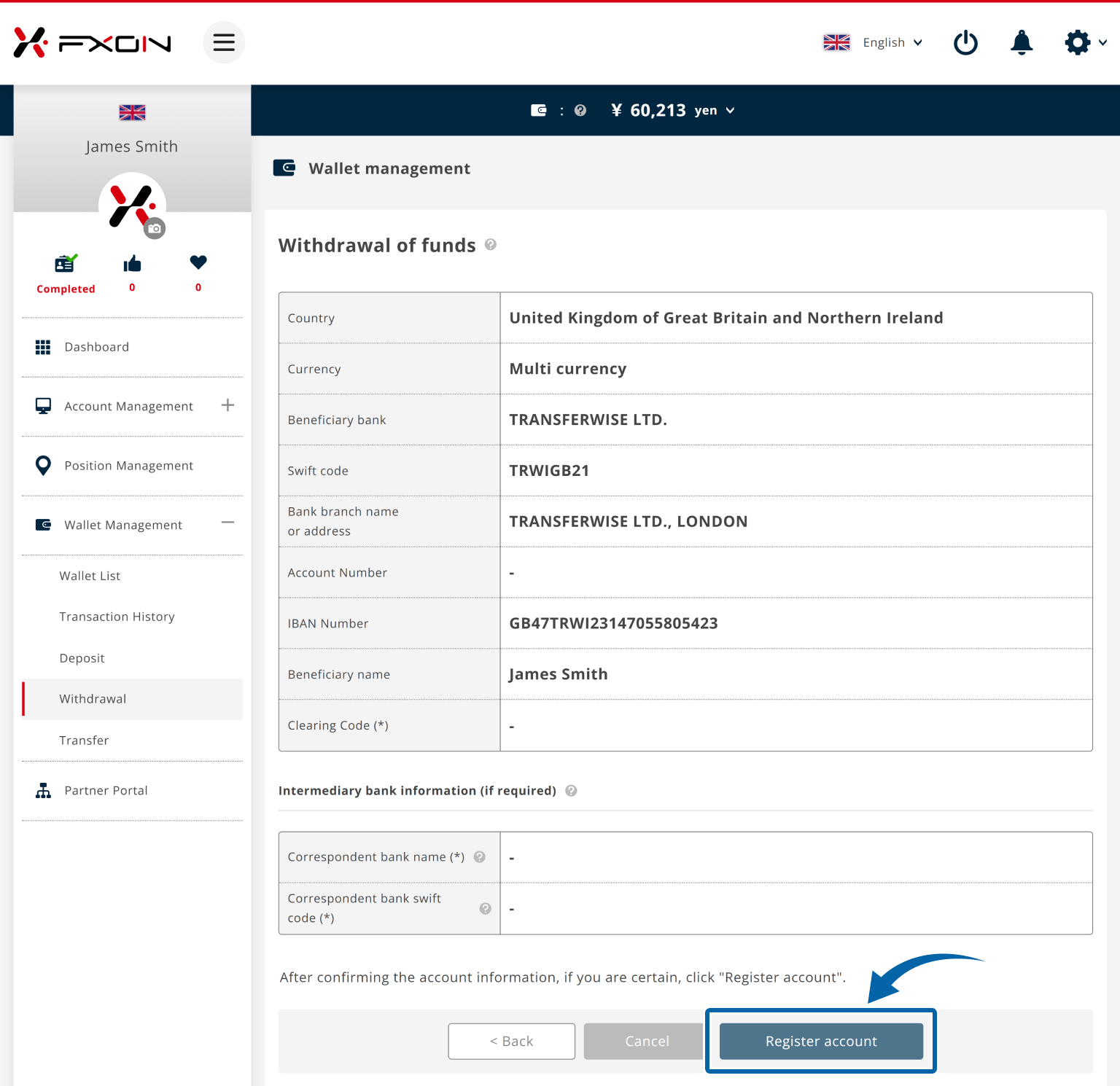Select the Swift code TRWIGB21 value

tap(549, 471)
